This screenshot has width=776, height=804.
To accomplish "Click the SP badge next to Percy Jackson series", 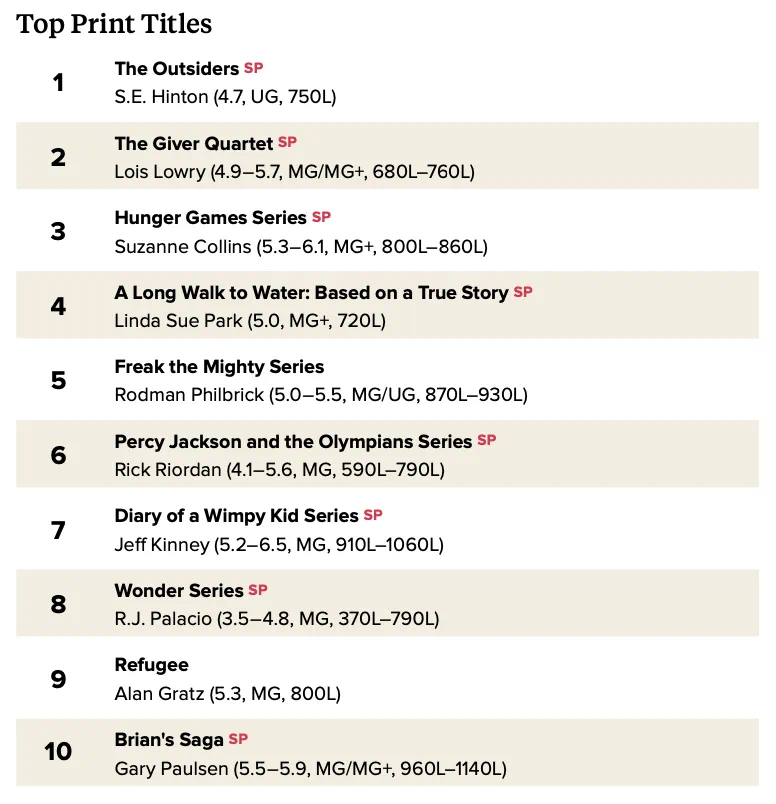I will point(486,440).
